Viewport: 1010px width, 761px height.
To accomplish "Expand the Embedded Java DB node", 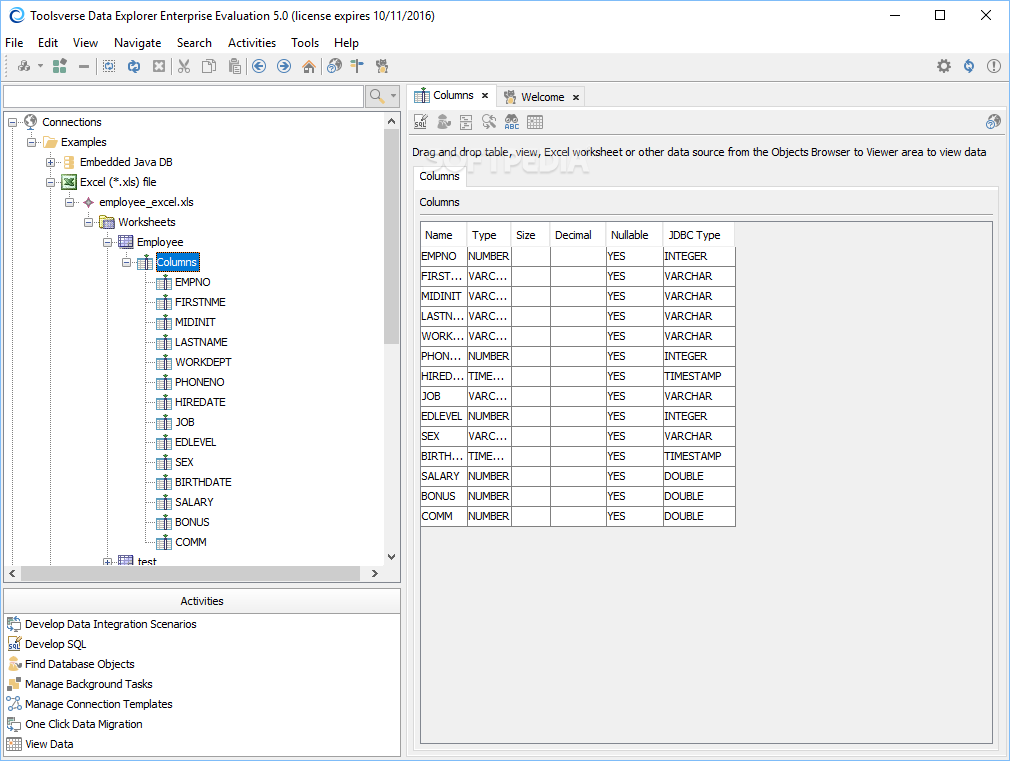I will (x=50, y=162).
